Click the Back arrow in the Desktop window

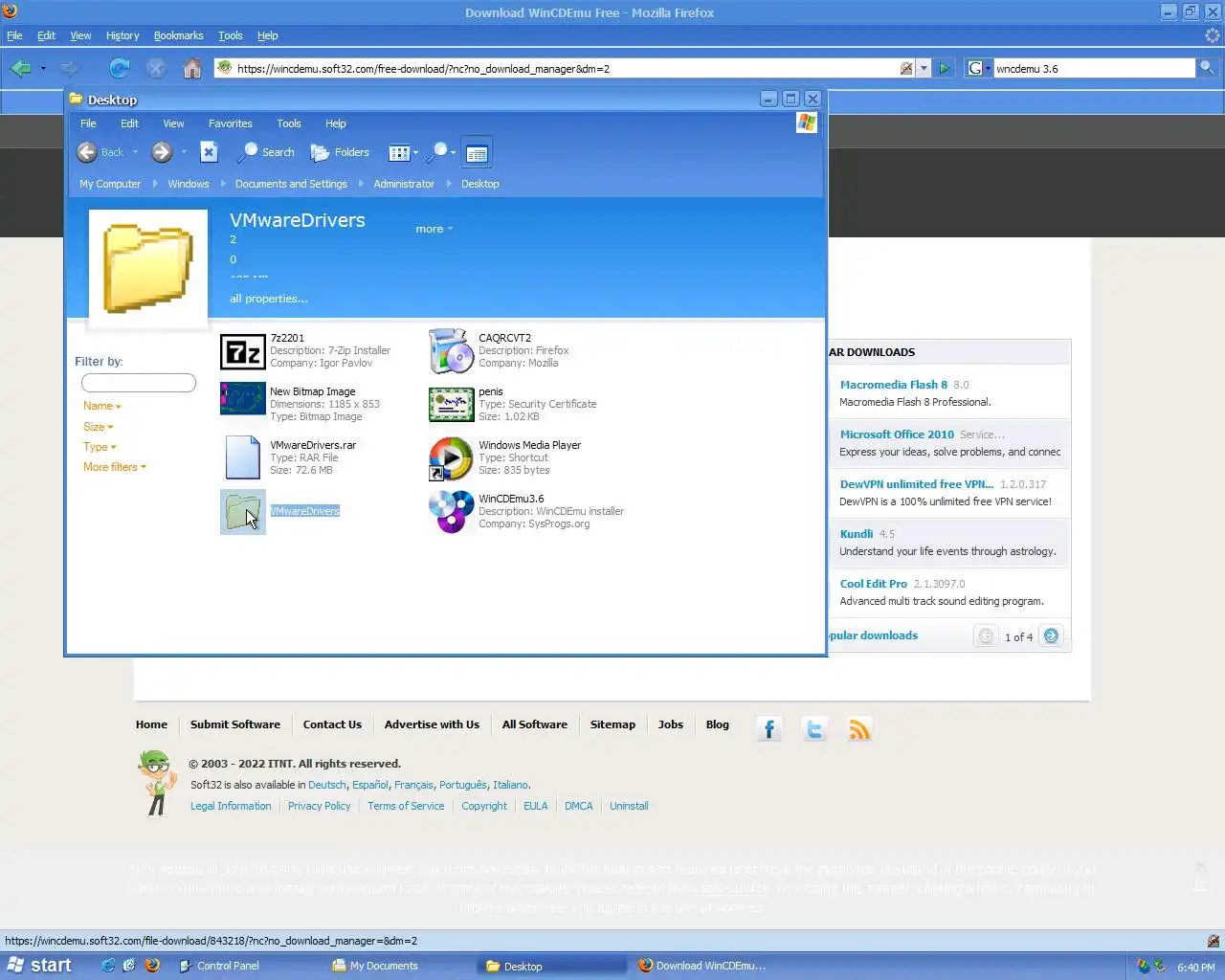pyautogui.click(x=87, y=152)
